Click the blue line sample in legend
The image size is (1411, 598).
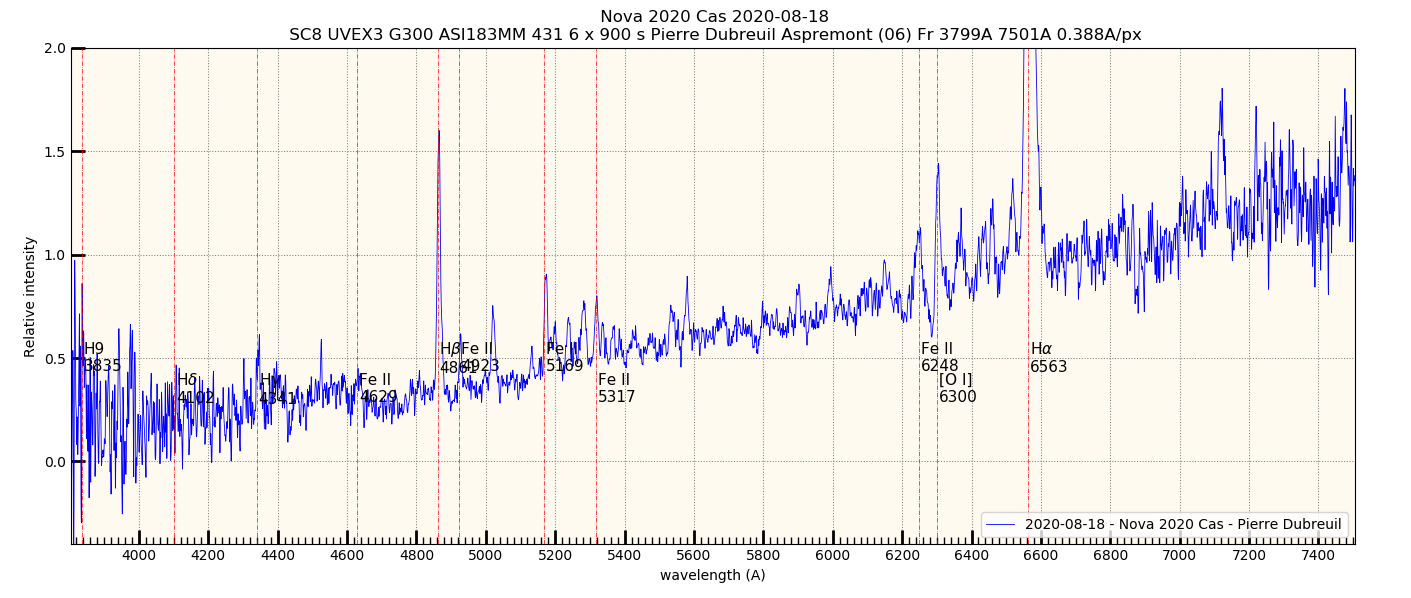click(1001, 524)
